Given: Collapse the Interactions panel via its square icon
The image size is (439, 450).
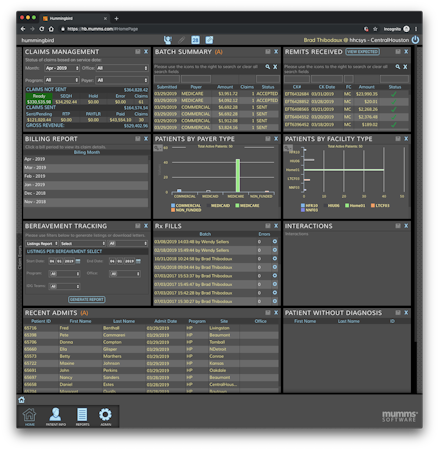Looking at the screenshot, I should (398, 226).
